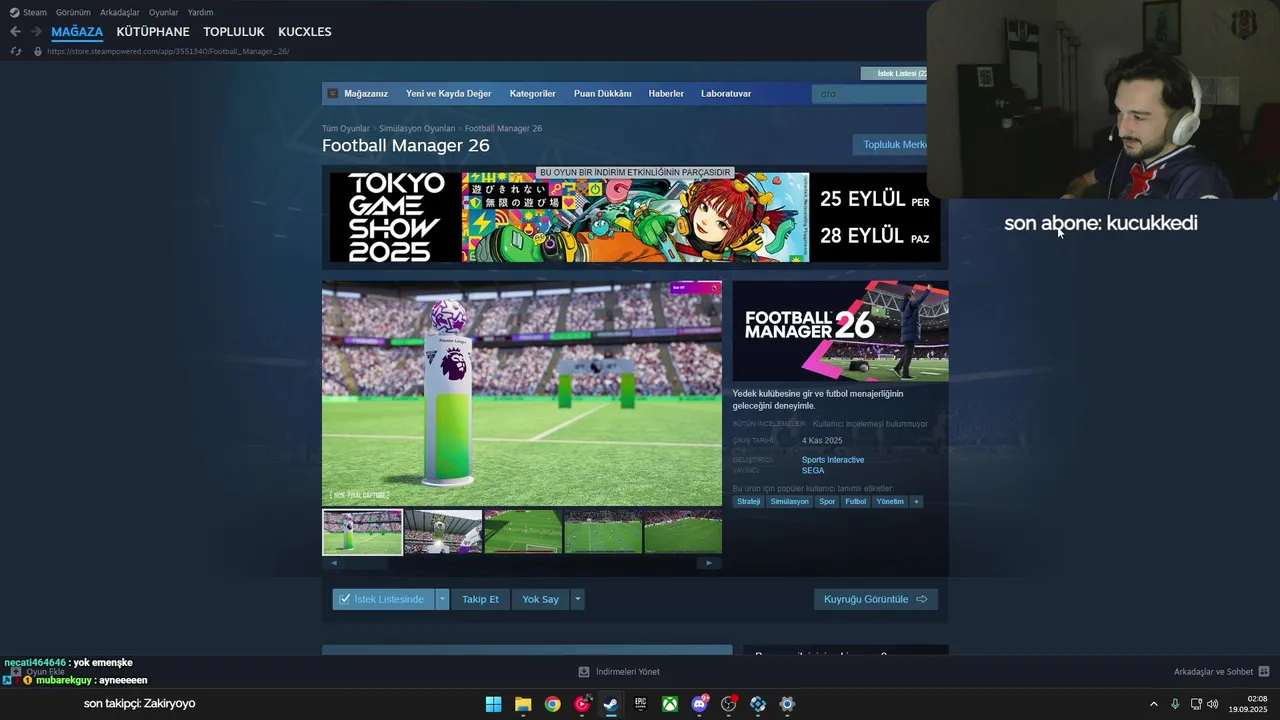The image size is (1280, 720).
Task: Open the SEGA publisher link
Action: (813, 471)
